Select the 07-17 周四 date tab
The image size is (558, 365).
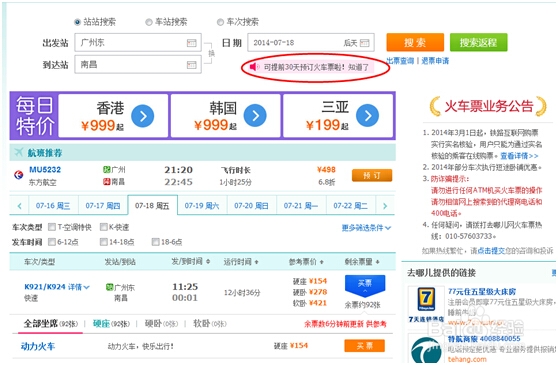pos(103,206)
